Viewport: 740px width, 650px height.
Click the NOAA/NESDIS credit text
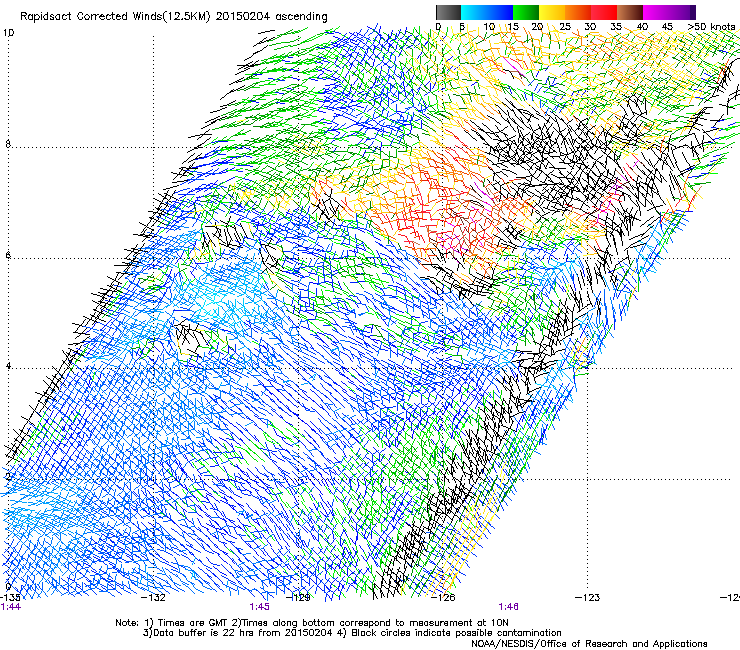click(589, 644)
